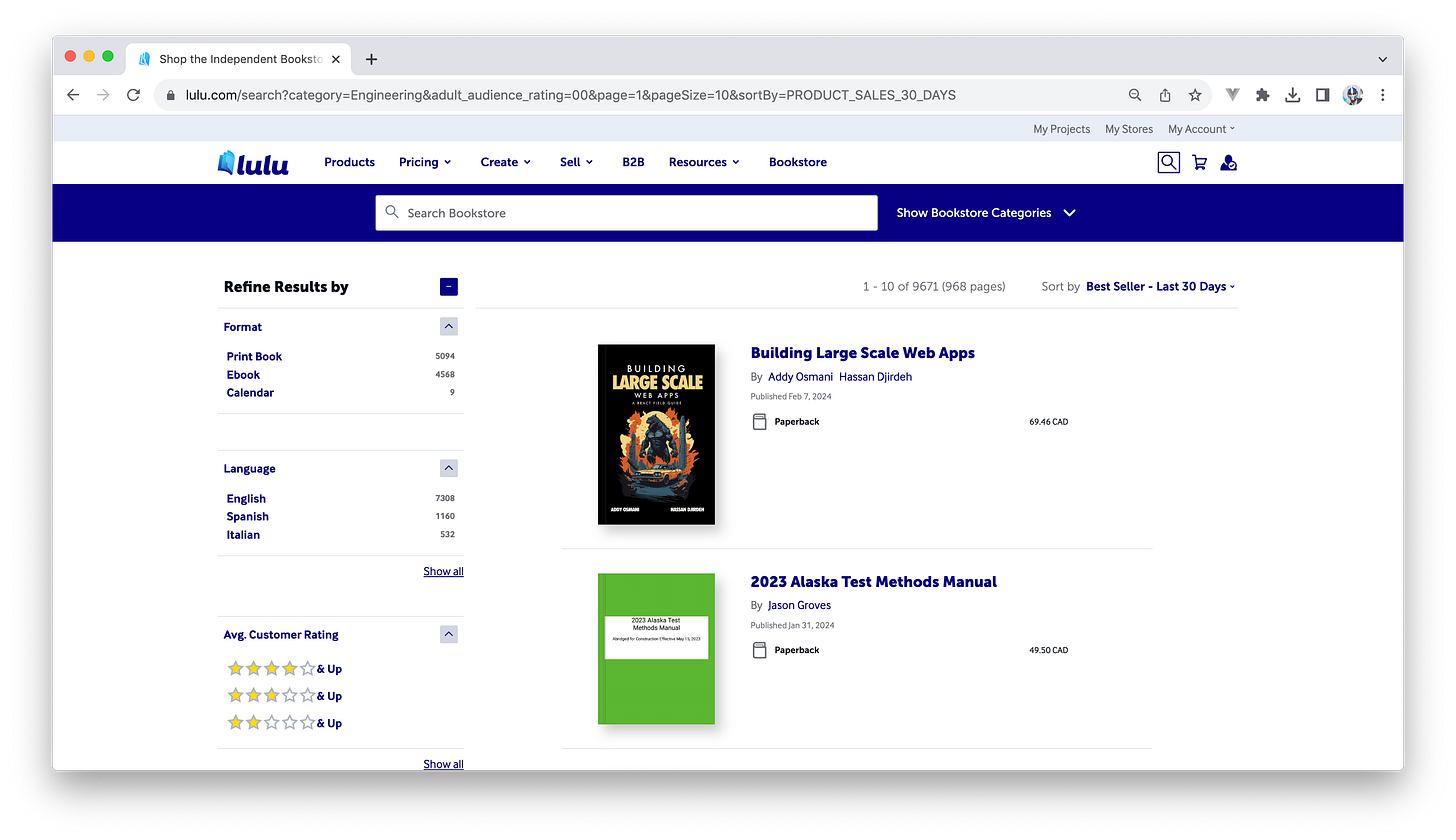Filter by English language
Screen dimensions: 1456x840
(246, 499)
